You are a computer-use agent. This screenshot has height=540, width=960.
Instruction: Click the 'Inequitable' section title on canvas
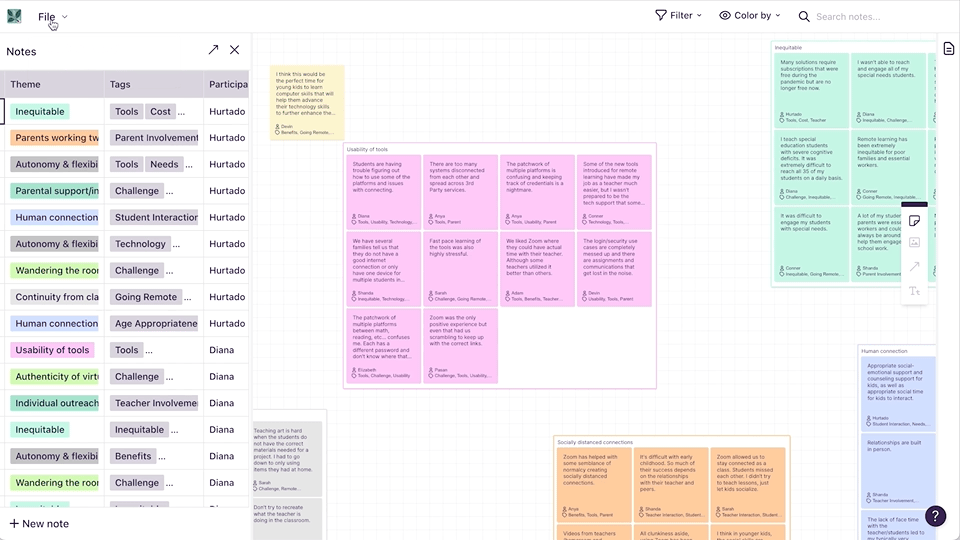pyautogui.click(x=788, y=47)
